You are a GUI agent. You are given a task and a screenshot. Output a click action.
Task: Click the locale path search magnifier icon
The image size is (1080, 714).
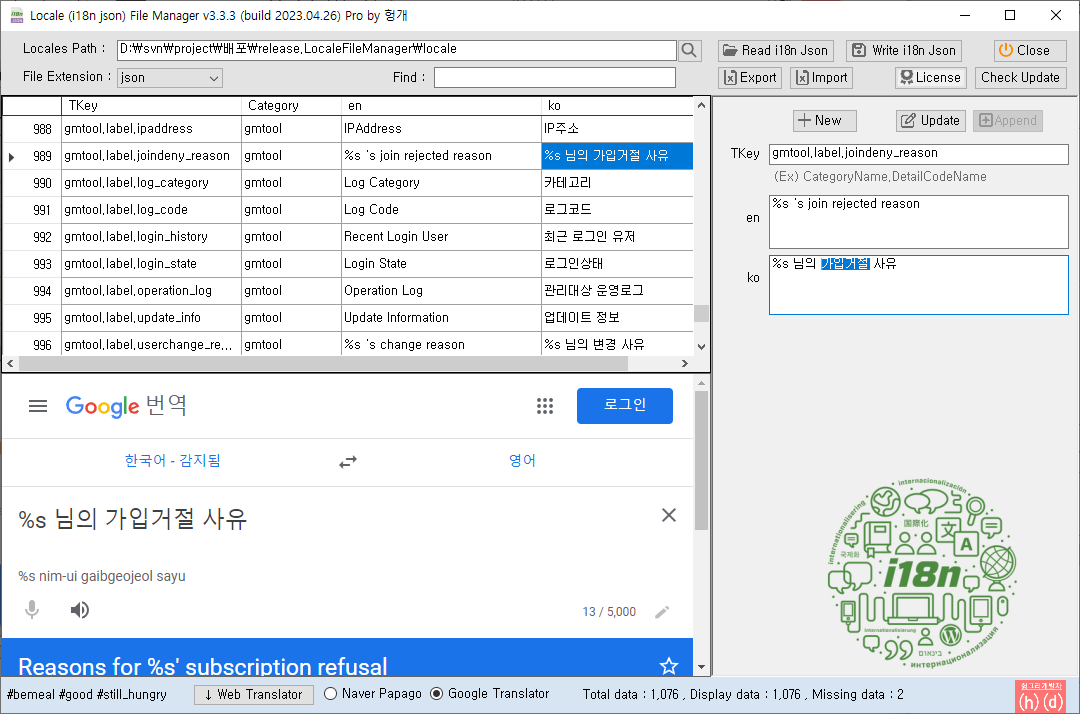[x=689, y=50]
